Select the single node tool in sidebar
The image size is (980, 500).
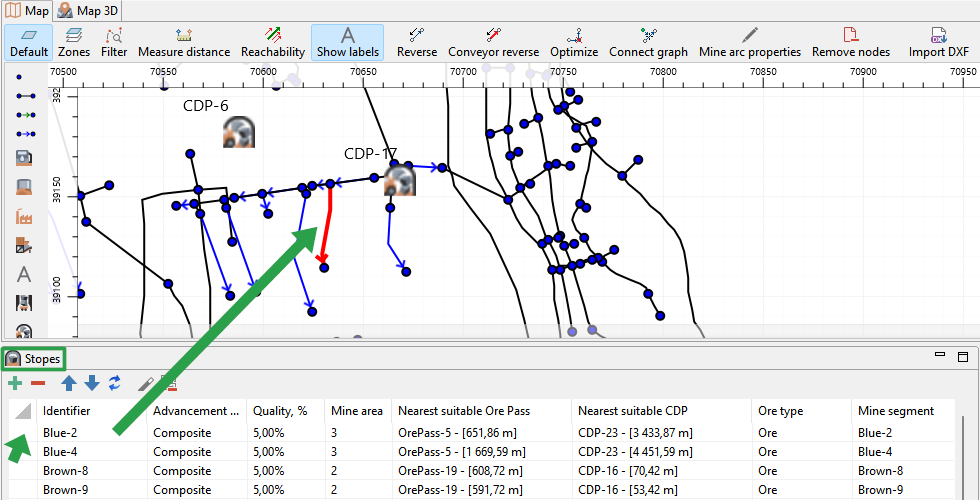[19, 76]
